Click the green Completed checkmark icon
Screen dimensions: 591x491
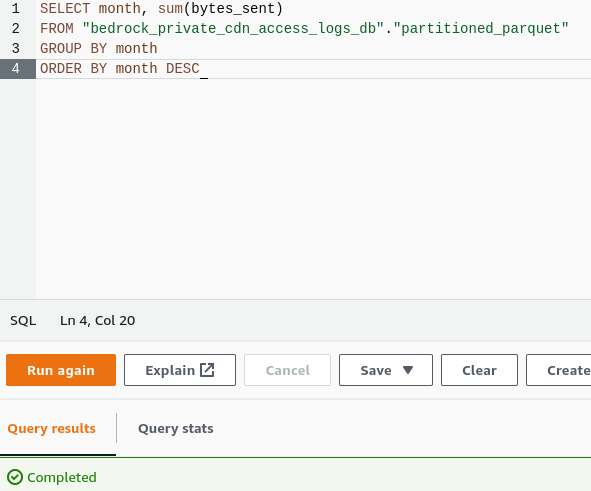[x=15, y=477]
